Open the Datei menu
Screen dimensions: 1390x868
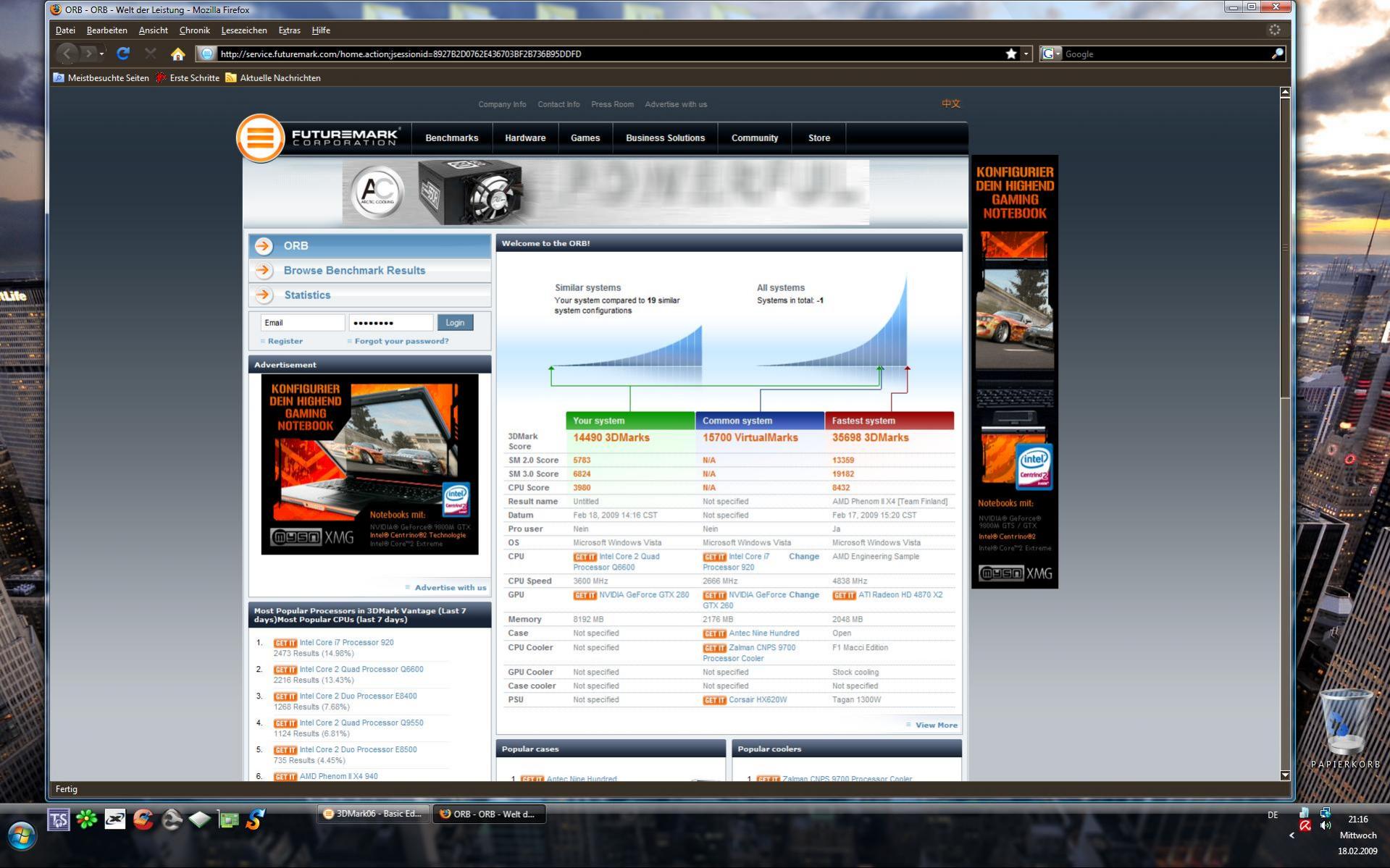[x=65, y=30]
